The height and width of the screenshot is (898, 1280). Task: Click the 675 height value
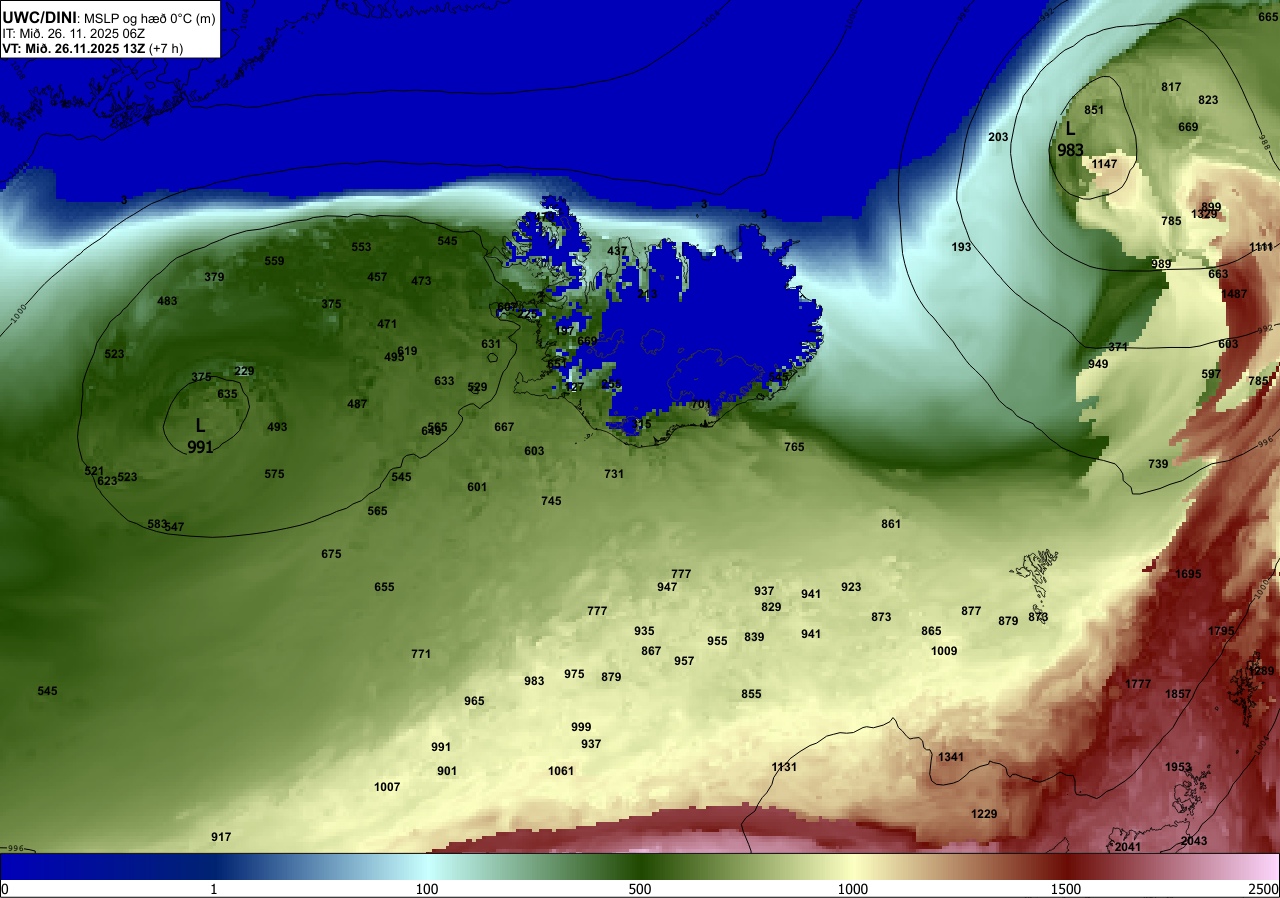pos(331,554)
